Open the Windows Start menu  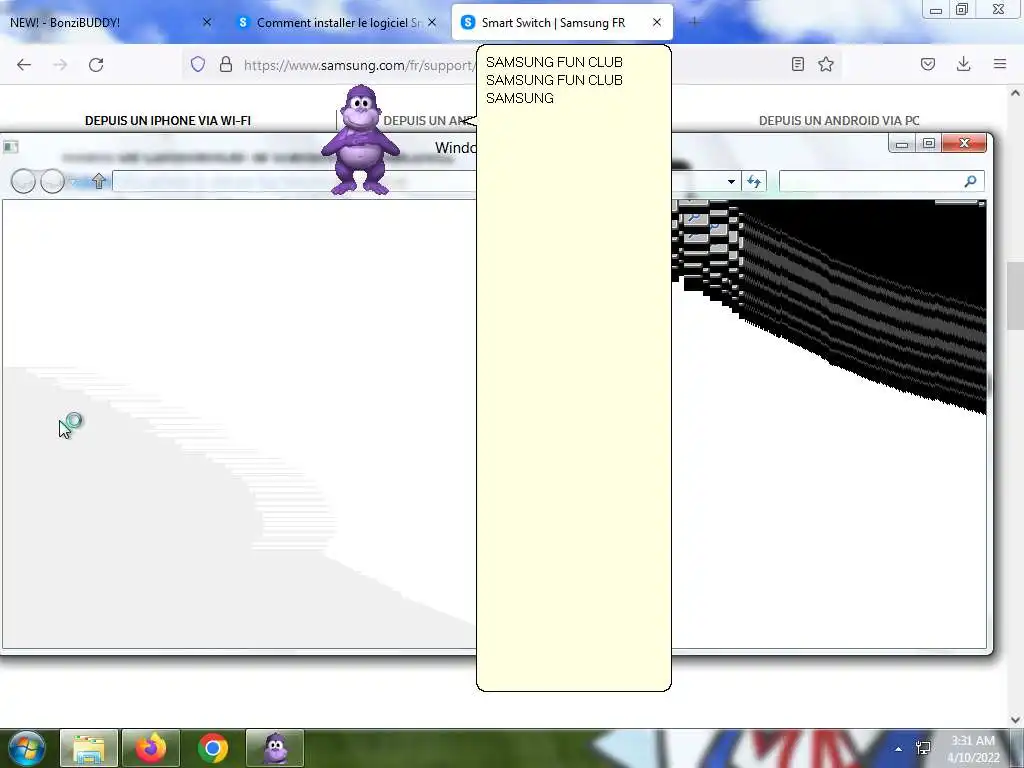click(x=27, y=748)
